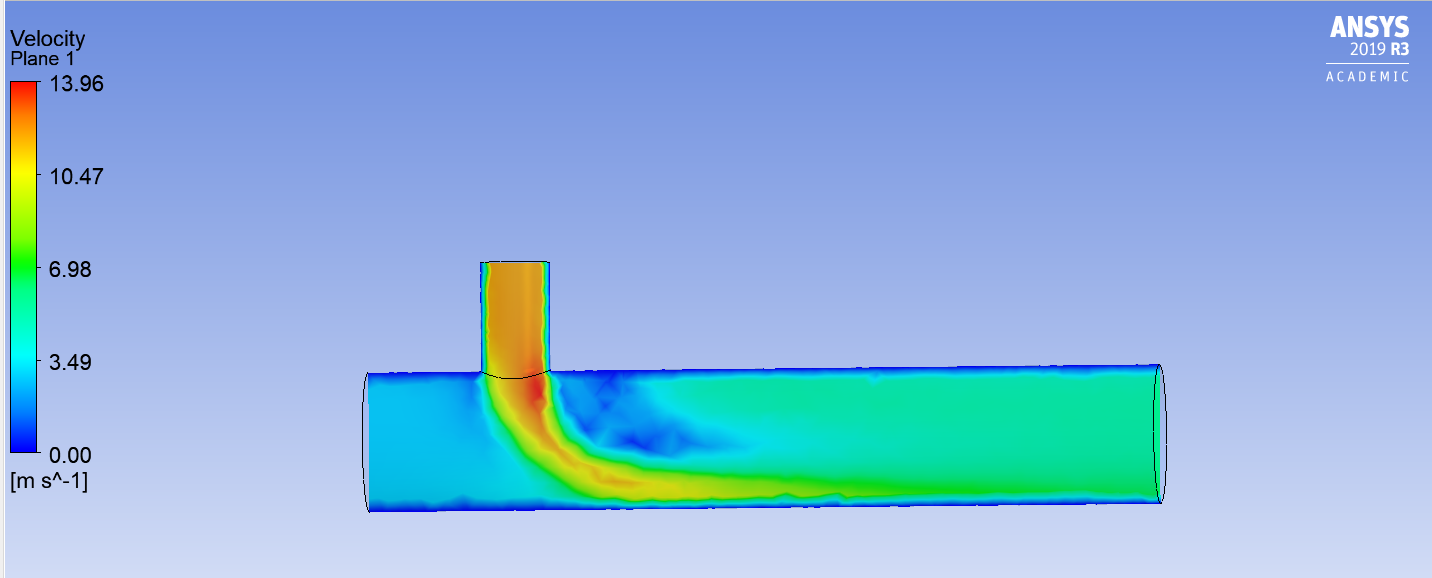The width and height of the screenshot is (1432, 578).
Task: Select the vertical branch pipe at its top
Action: (515, 268)
